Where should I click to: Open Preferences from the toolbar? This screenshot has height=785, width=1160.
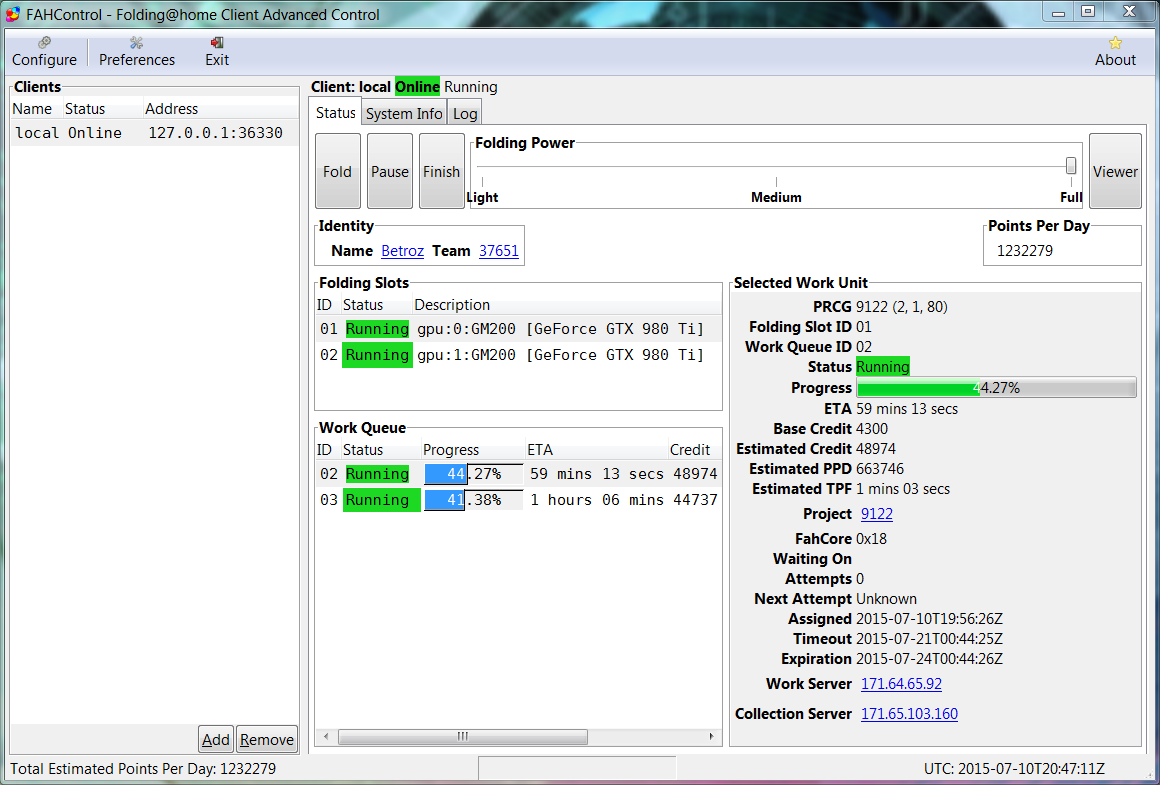click(137, 52)
